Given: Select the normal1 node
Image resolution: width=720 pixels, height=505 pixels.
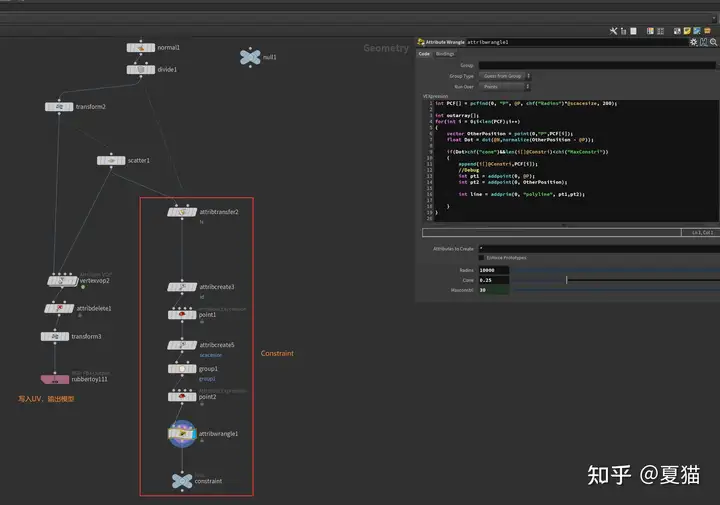Looking at the screenshot, I should pyautogui.click(x=140, y=48).
